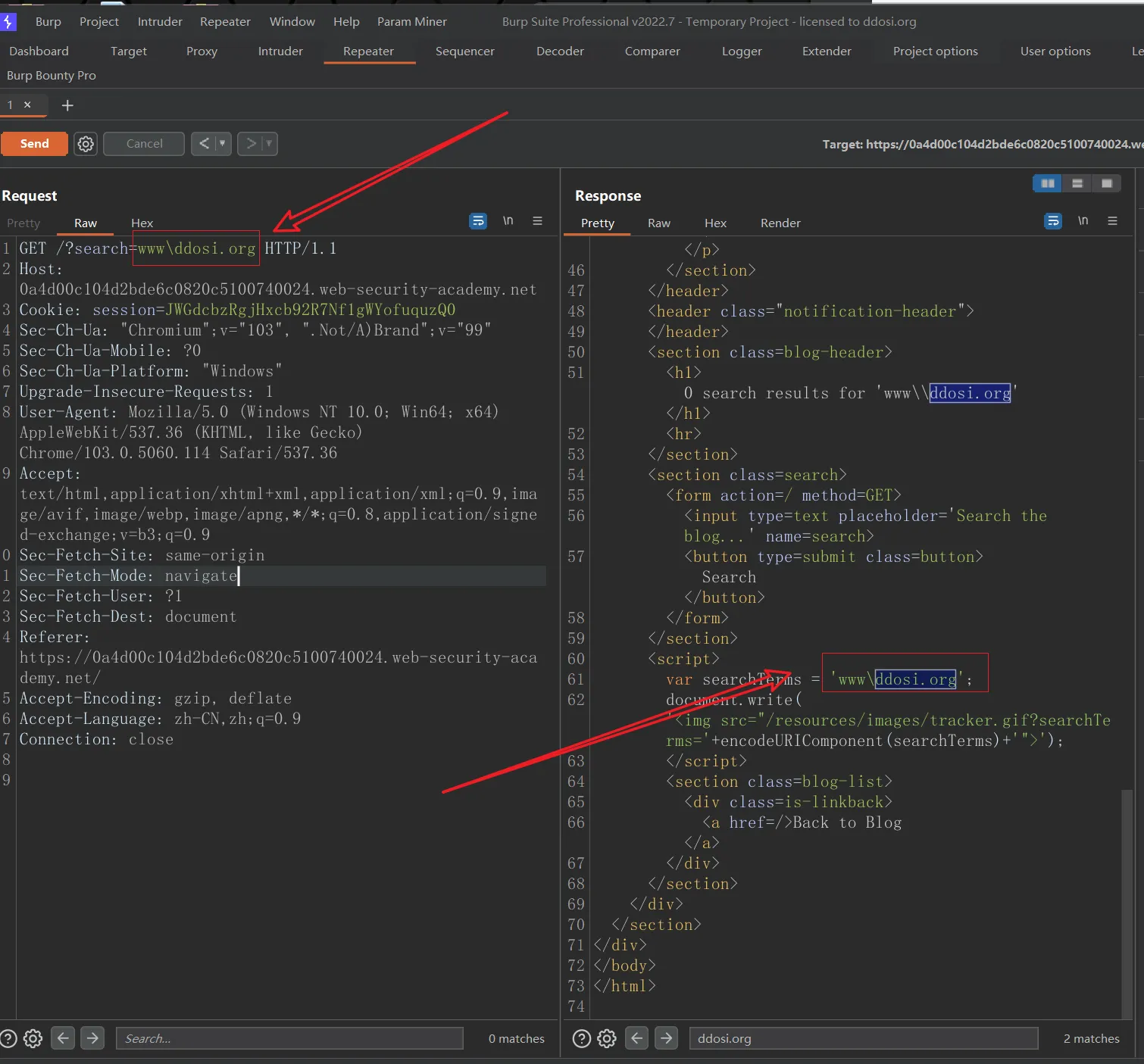The height and width of the screenshot is (1064, 1144).
Task: Click Response search field containing ddosi.org
Action: [x=863, y=1038]
